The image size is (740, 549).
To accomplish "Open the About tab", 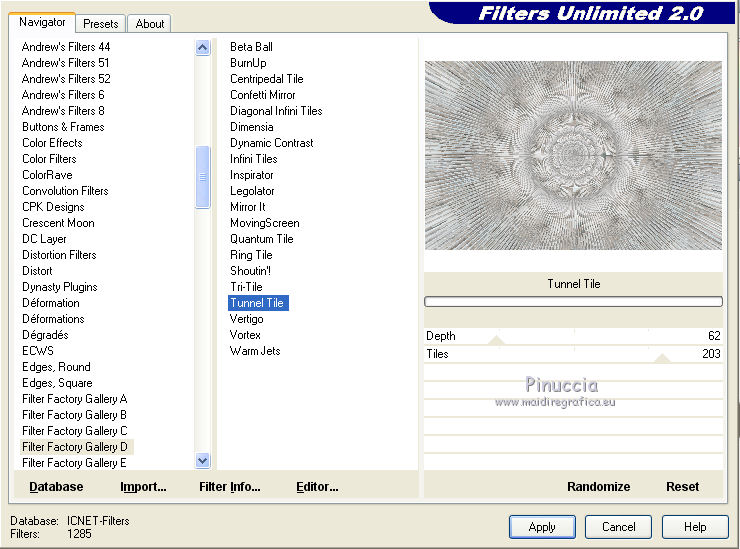I will pyautogui.click(x=150, y=23).
